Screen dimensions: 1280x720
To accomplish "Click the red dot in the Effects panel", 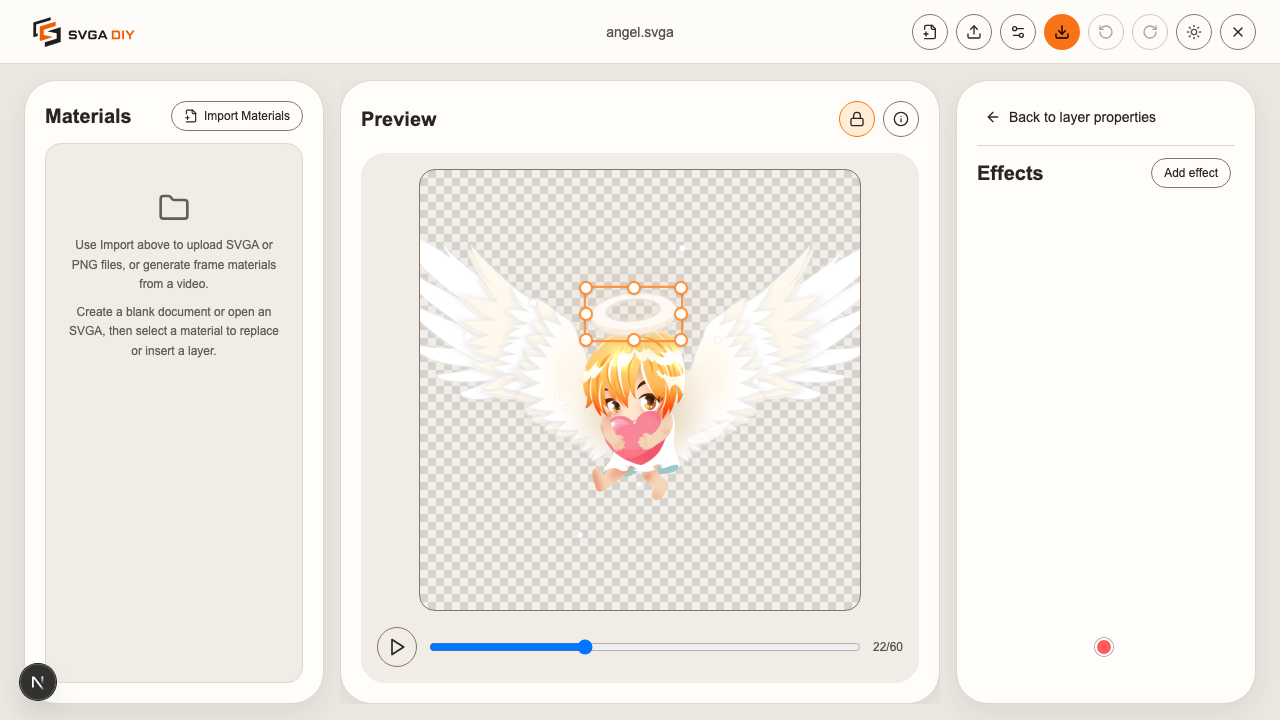I will click(x=1104, y=647).
